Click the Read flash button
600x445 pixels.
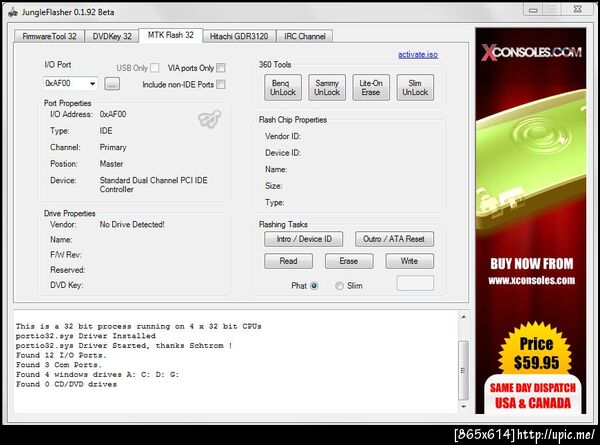pos(288,261)
